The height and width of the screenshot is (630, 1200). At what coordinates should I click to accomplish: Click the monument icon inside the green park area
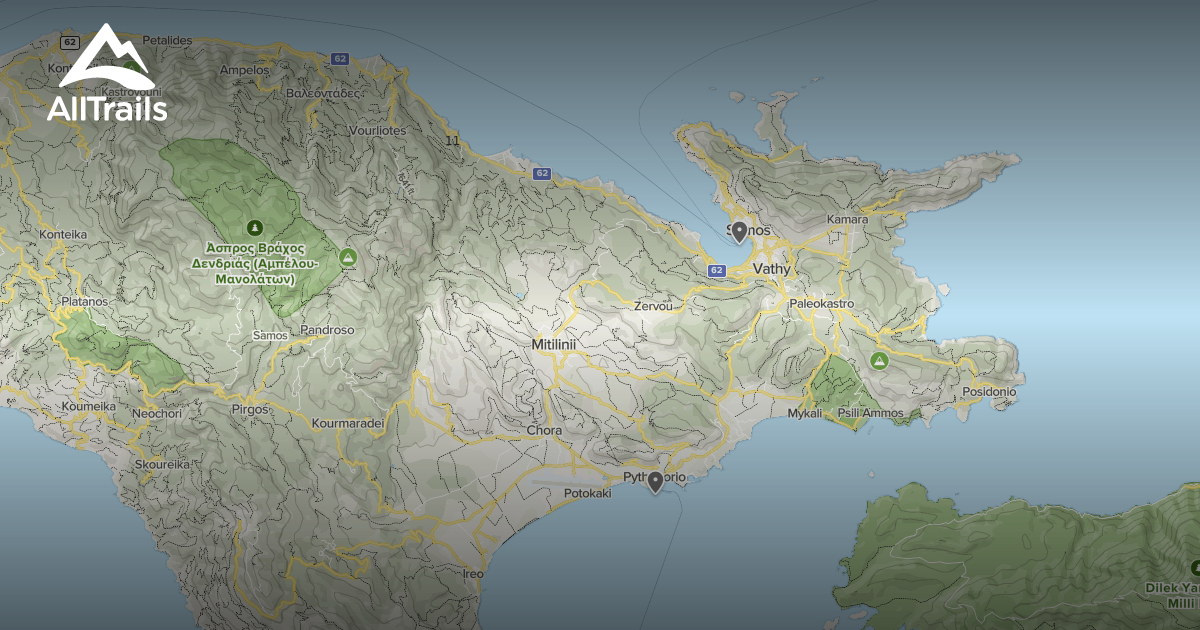coord(257,229)
